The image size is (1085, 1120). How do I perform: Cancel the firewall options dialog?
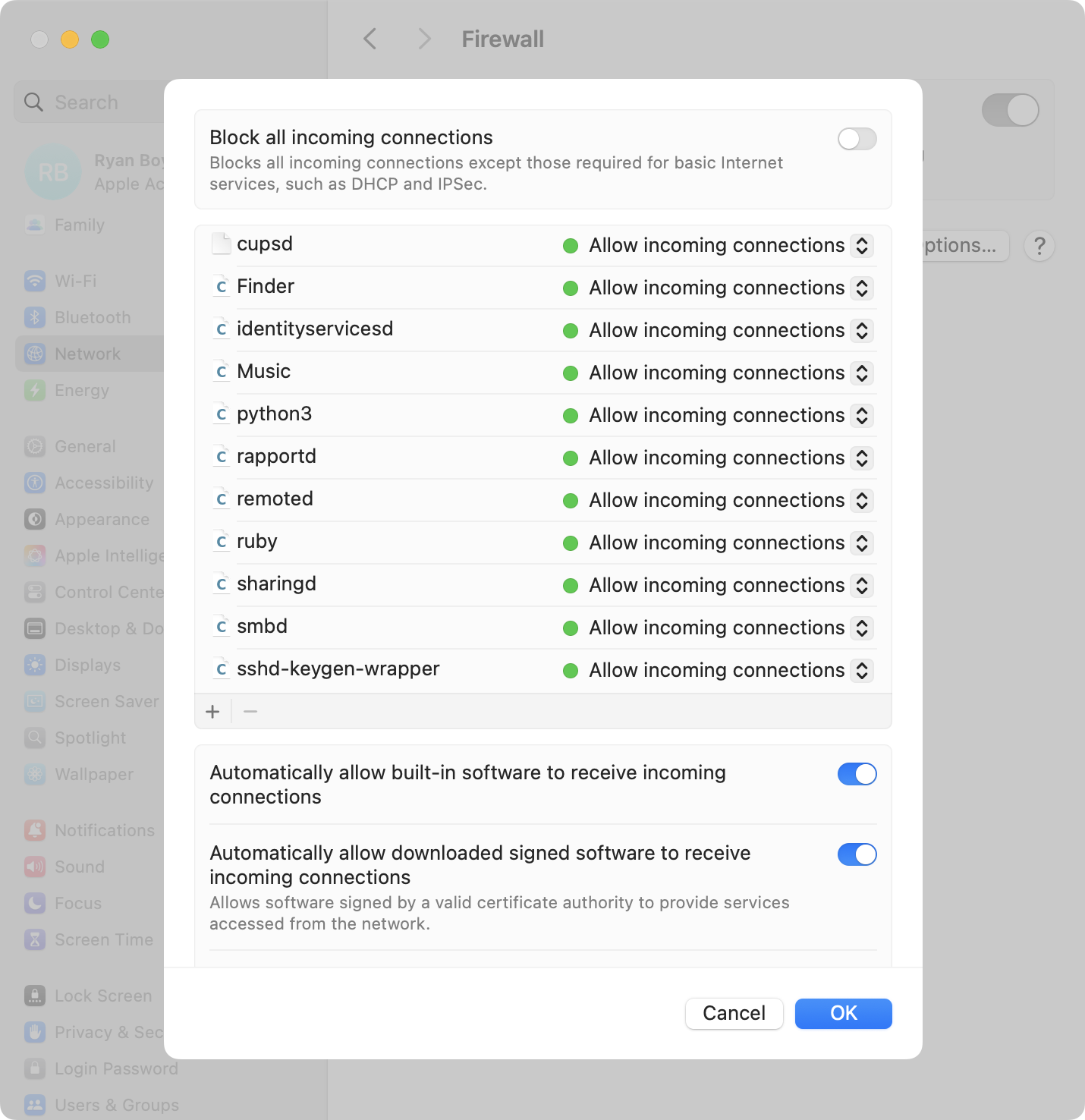tap(734, 1013)
